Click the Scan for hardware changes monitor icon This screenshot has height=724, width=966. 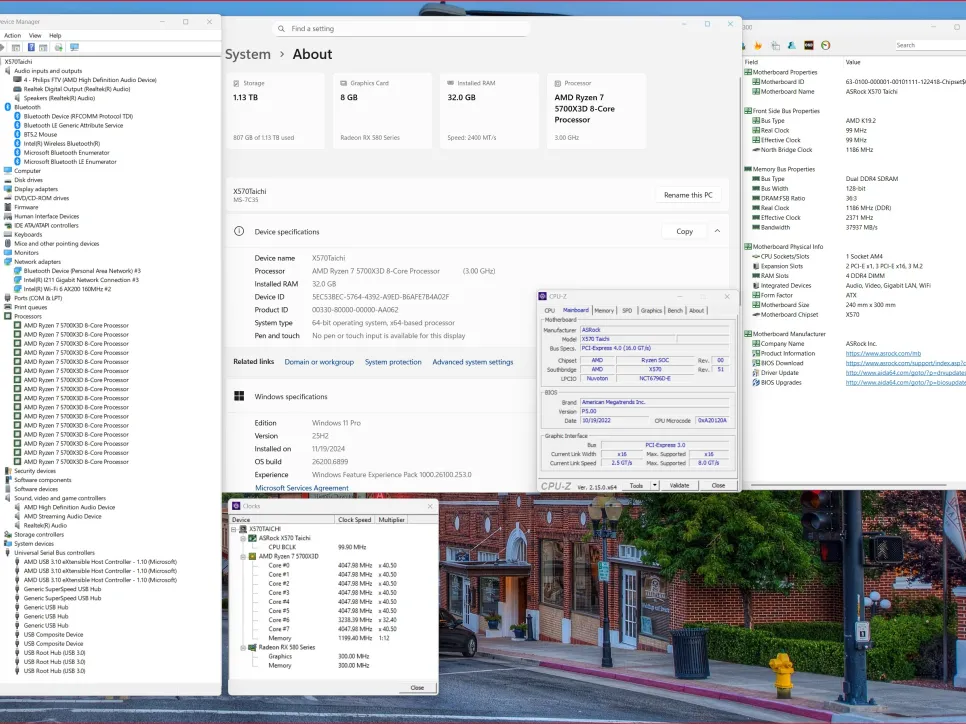pos(74,47)
